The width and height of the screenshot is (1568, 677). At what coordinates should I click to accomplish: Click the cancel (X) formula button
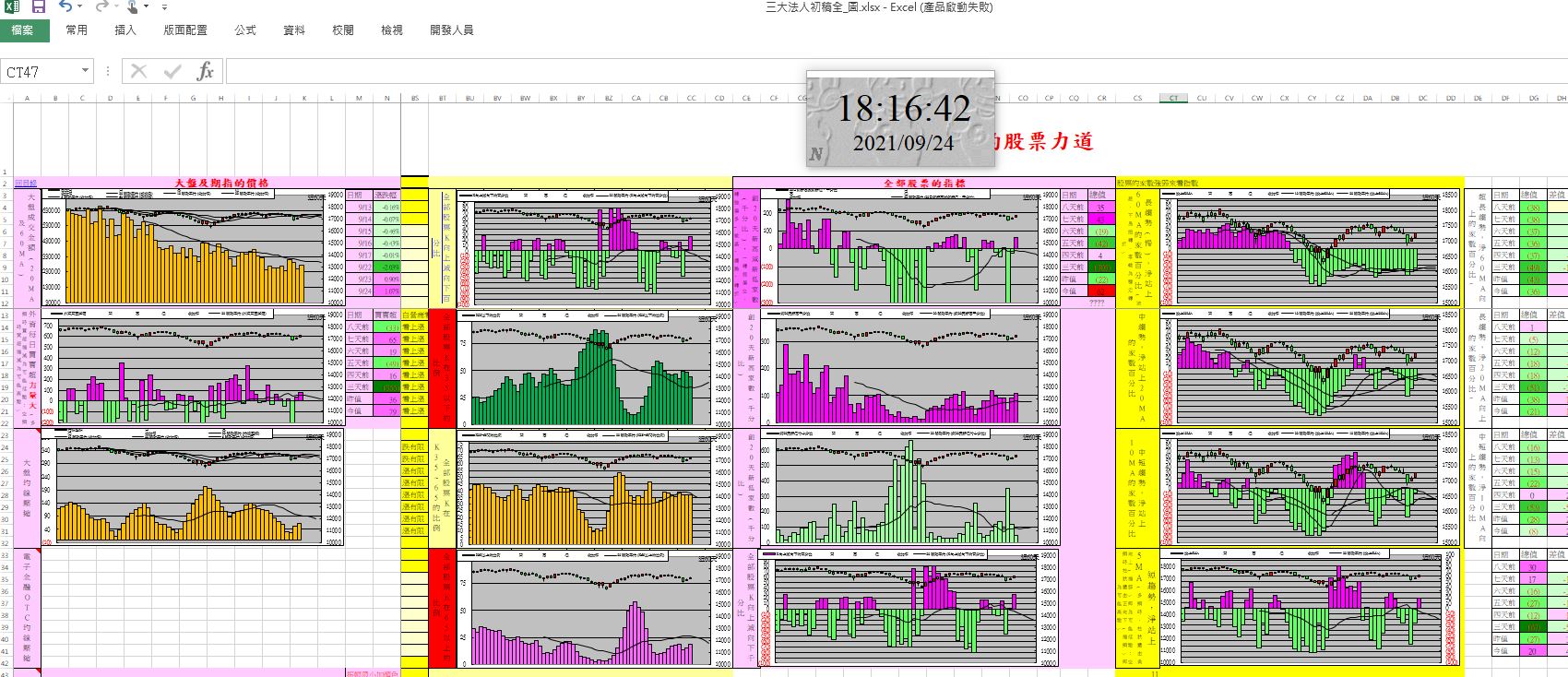138,71
